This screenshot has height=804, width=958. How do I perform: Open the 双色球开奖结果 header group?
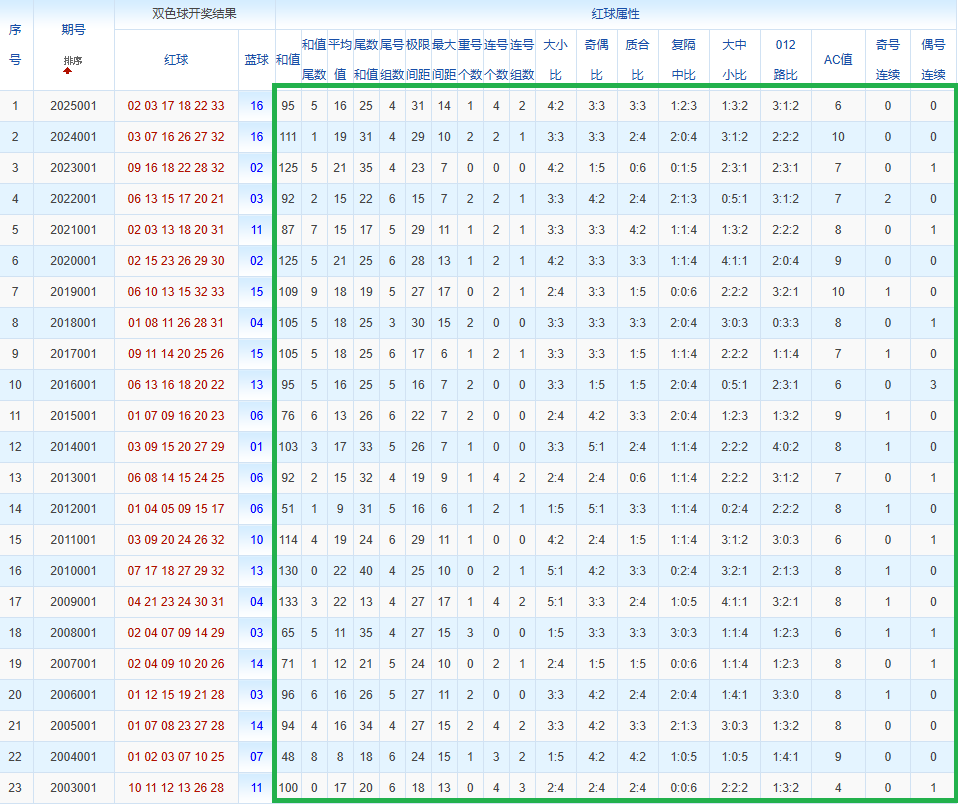tap(194, 14)
